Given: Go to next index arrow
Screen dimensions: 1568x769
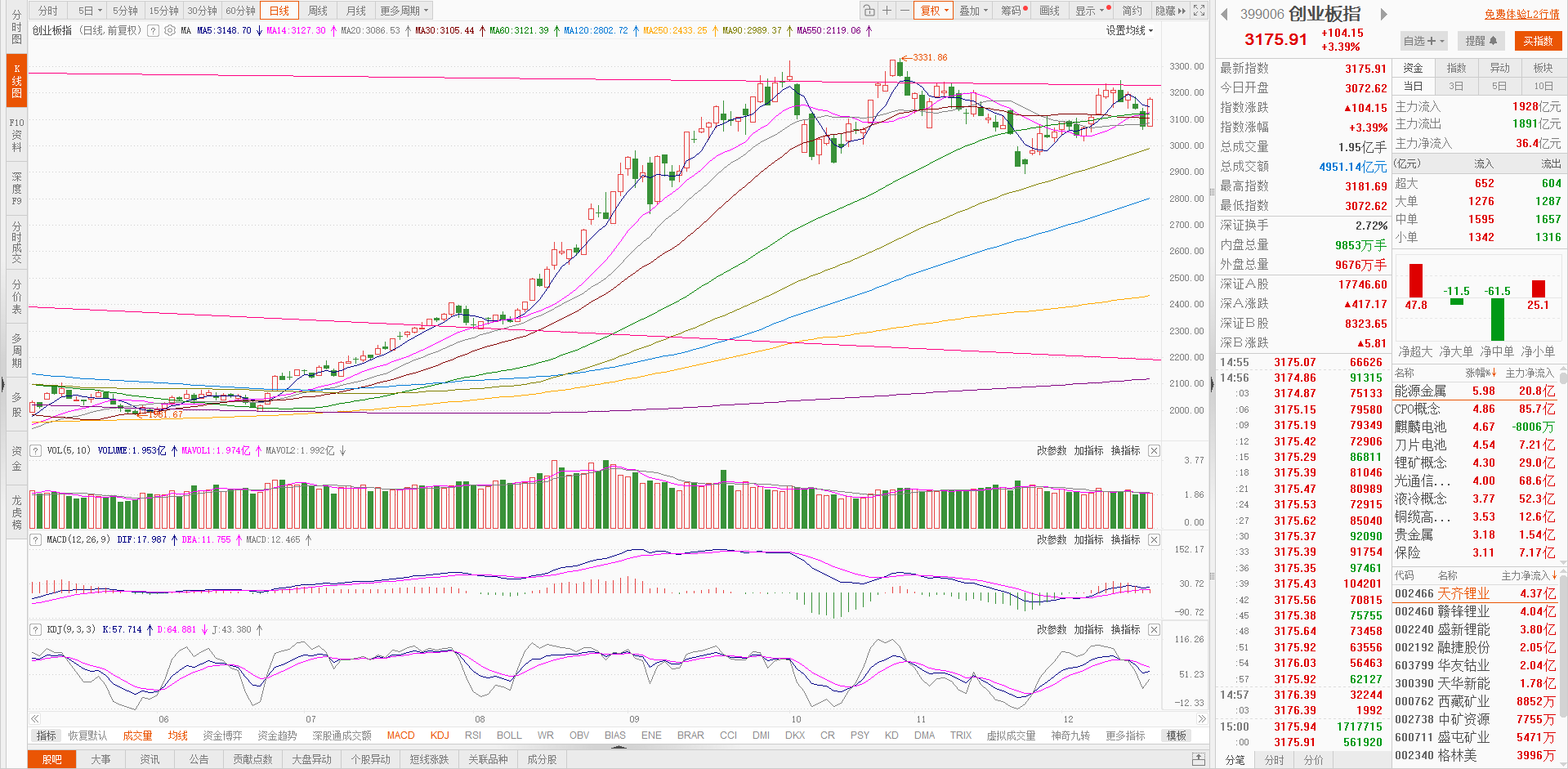Looking at the screenshot, I should point(1384,14).
